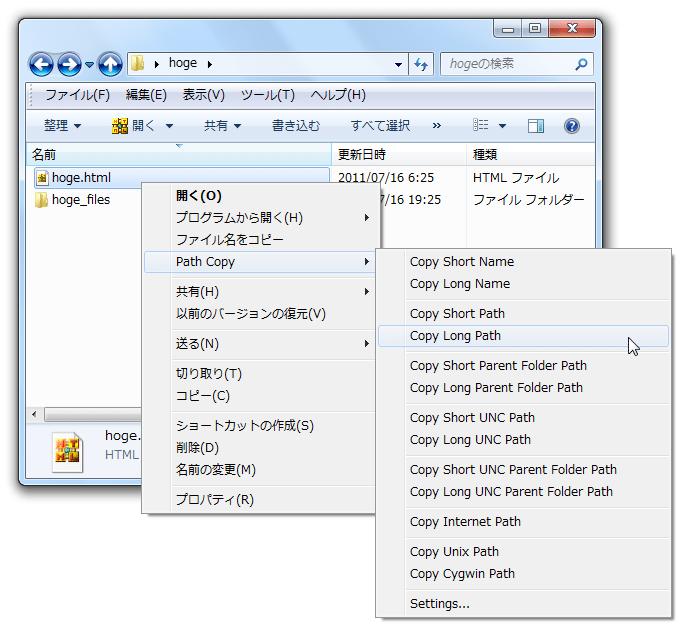The image size is (681, 626).
Task: Open the 共有 toolbar dropdown
Action: [x=222, y=126]
